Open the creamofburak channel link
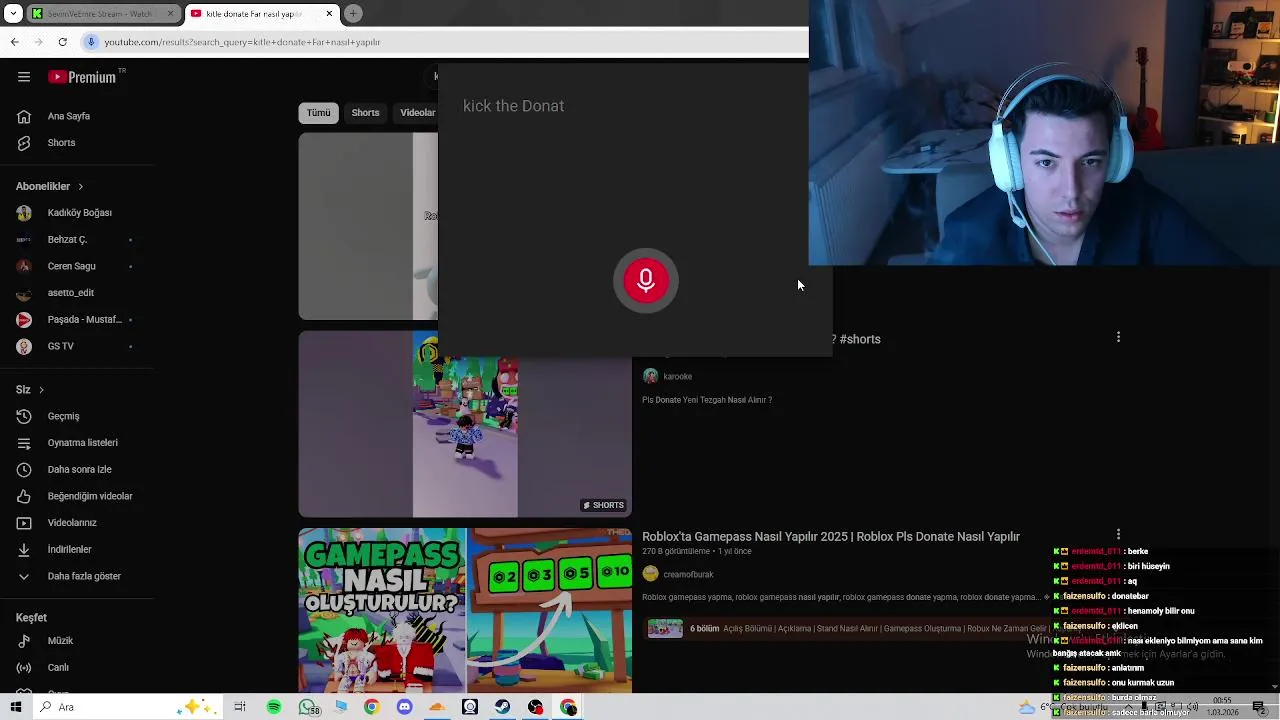 pos(688,575)
